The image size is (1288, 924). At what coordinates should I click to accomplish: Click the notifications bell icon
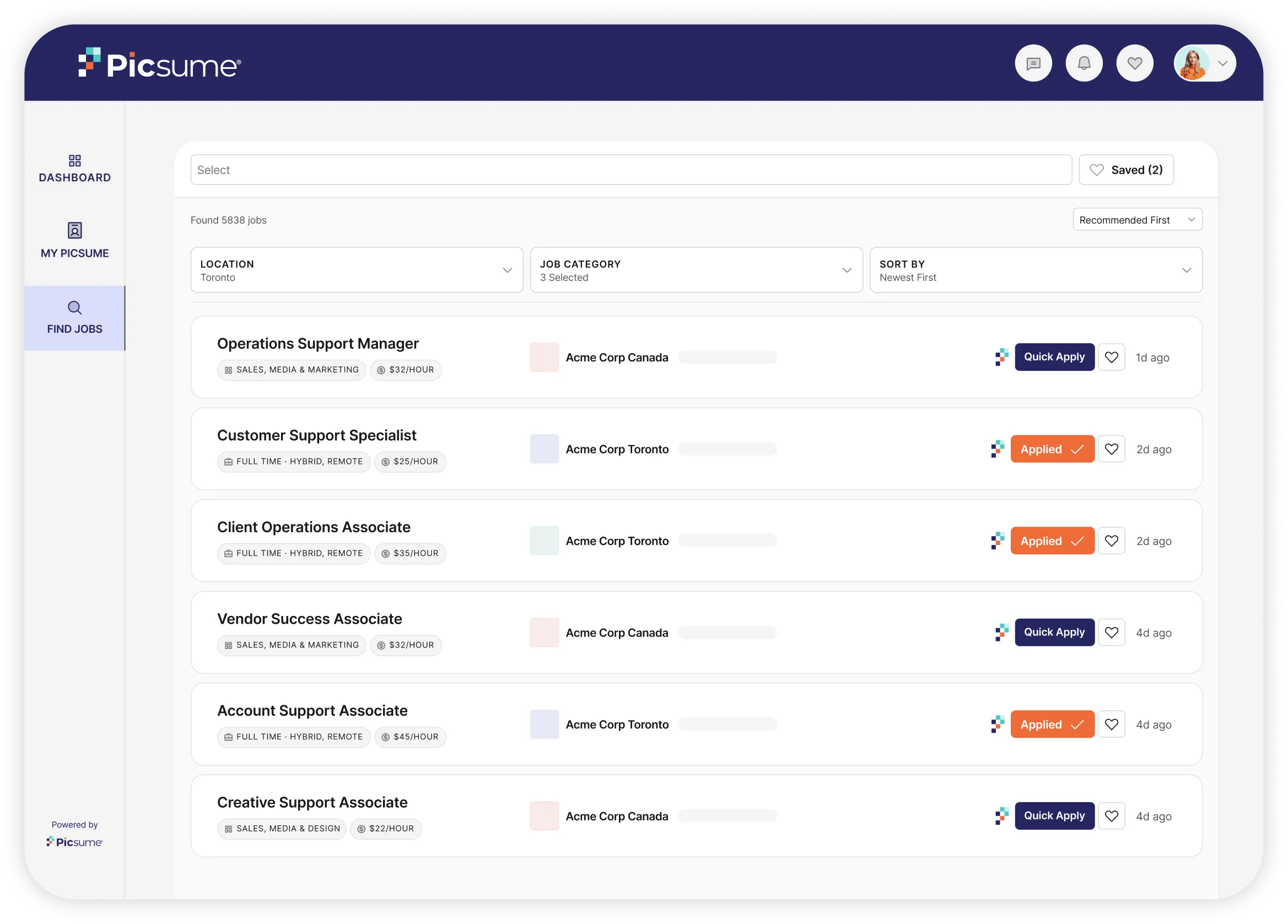pyautogui.click(x=1084, y=63)
